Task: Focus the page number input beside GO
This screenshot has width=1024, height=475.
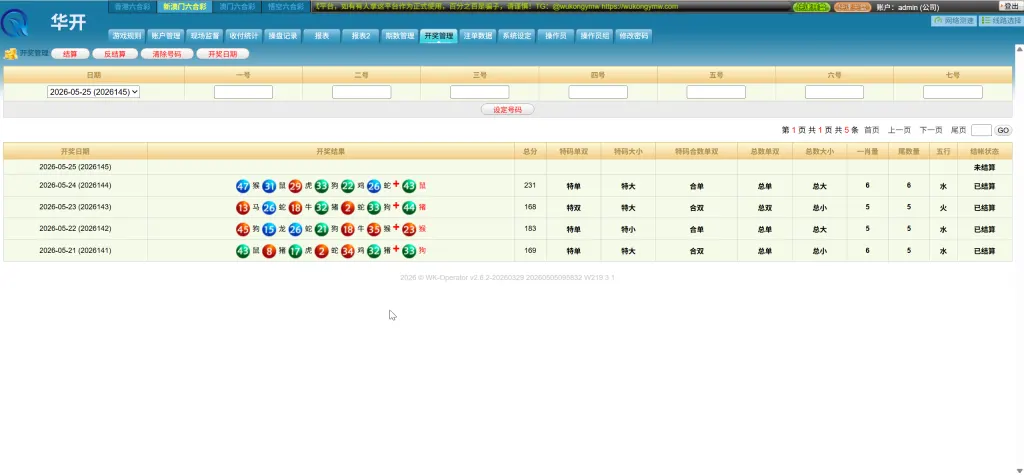Action: point(981,130)
